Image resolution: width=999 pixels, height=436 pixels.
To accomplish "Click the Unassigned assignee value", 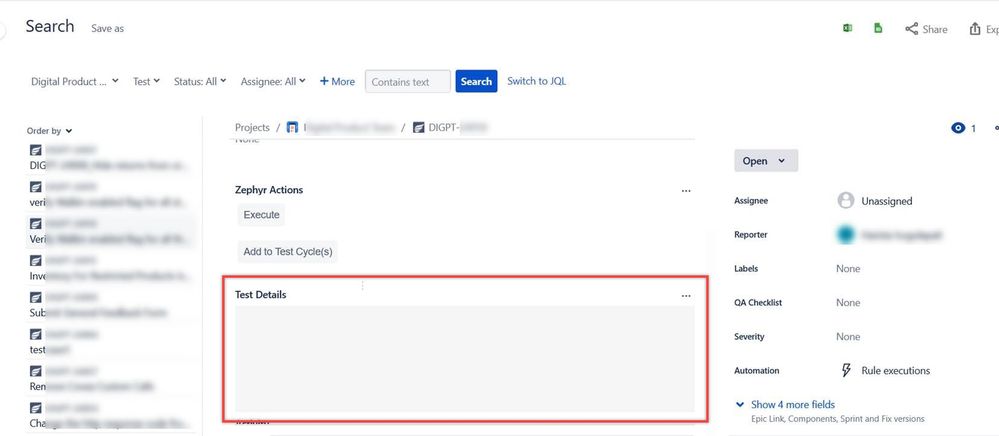I will tap(886, 201).
